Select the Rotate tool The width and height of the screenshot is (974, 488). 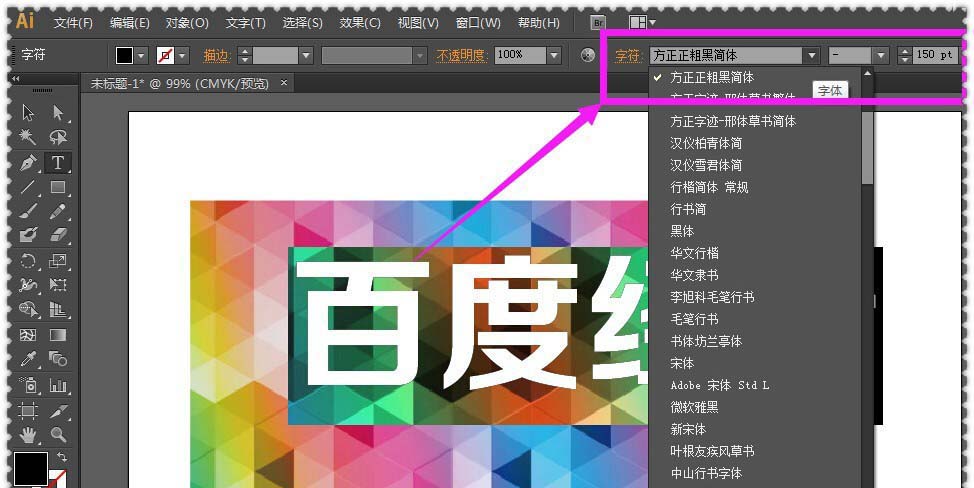28,261
